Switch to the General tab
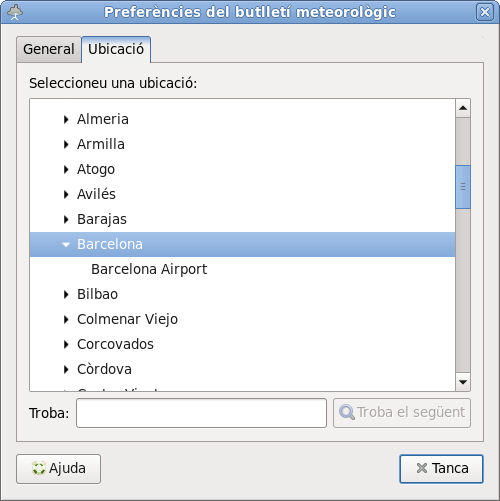 (x=49, y=49)
